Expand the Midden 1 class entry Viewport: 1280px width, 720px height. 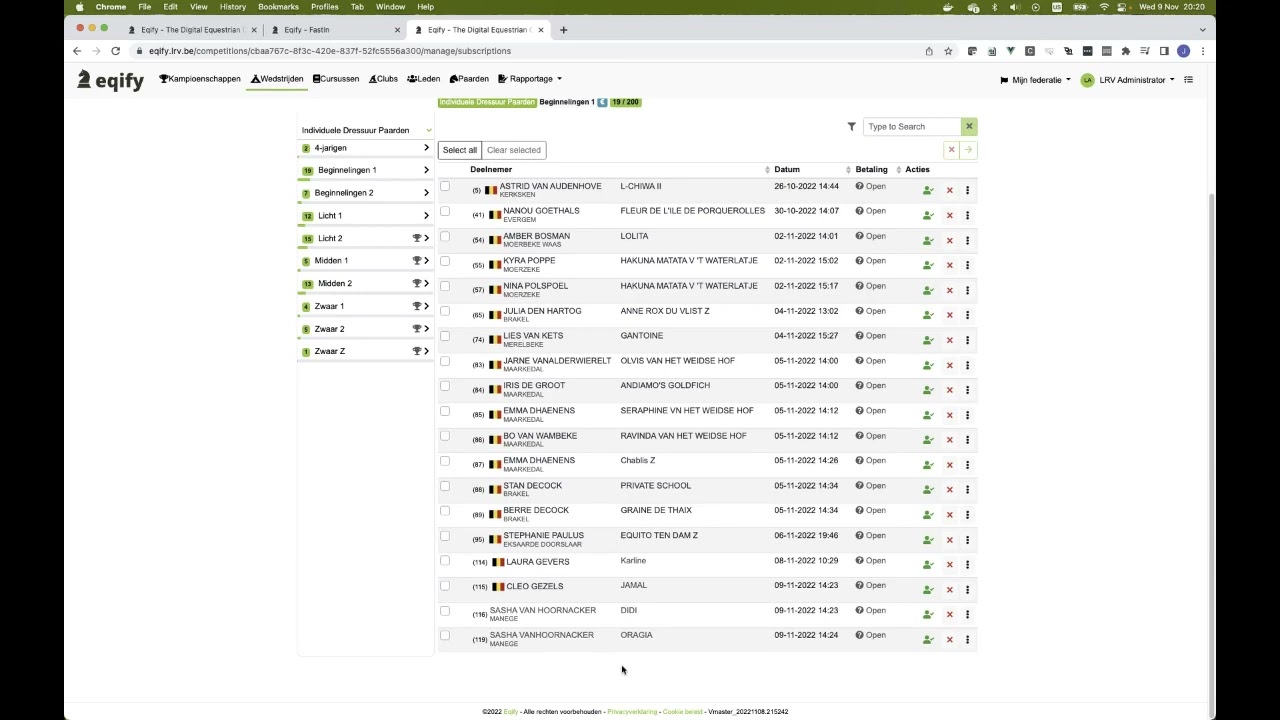(365, 261)
